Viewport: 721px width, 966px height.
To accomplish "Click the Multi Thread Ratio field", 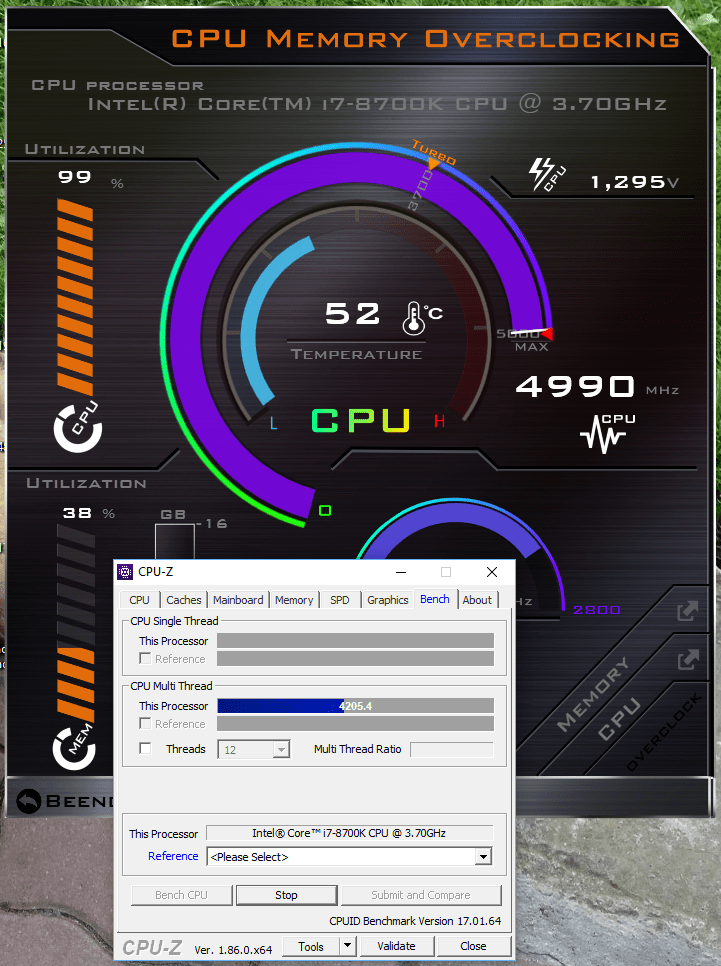I will (452, 749).
